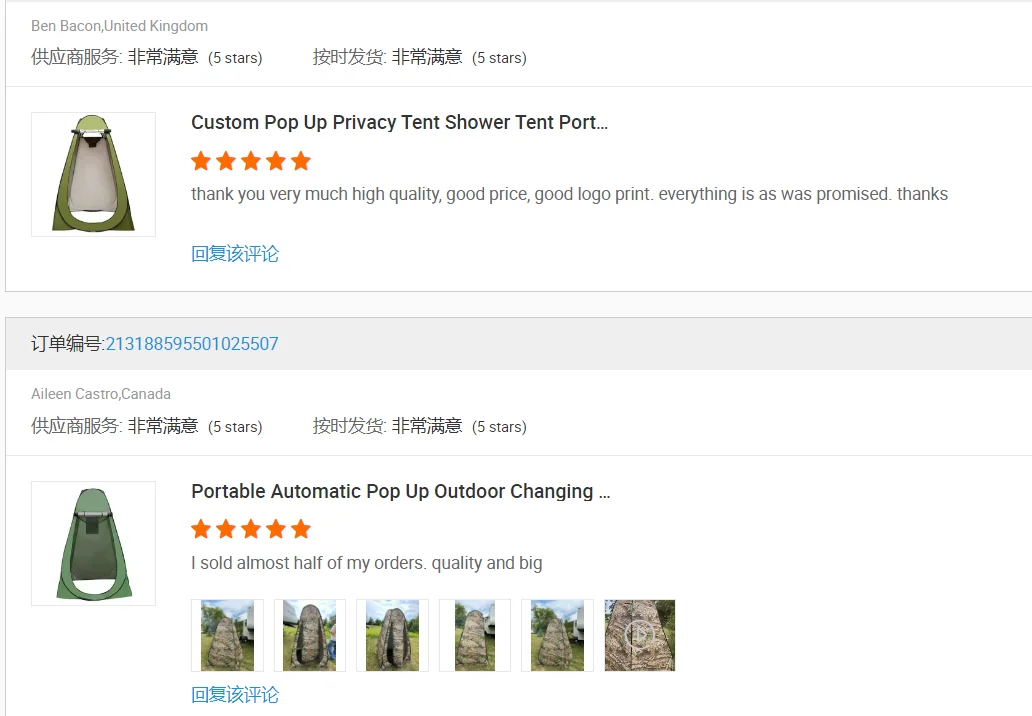Click star rating on Ben Bacon's review
Screen dimensions: 1032x716
coord(251,161)
